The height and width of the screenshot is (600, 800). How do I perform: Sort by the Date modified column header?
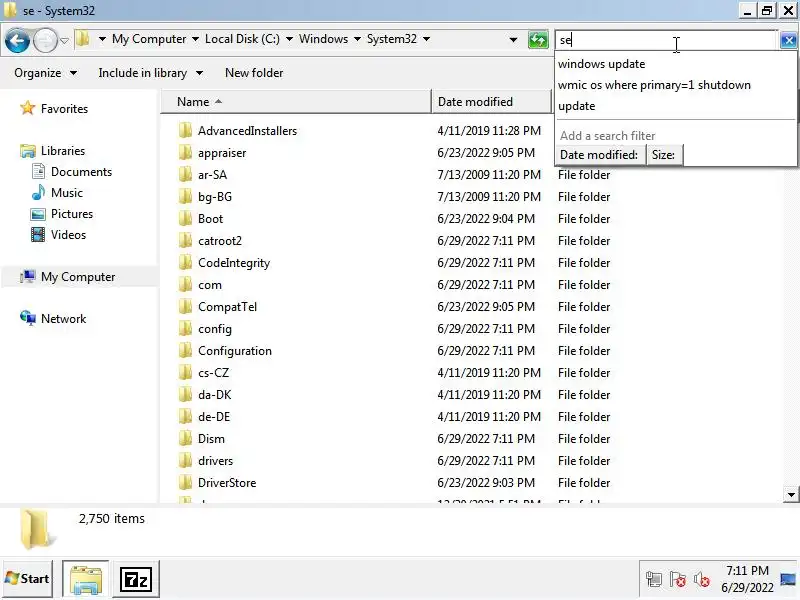click(491, 102)
